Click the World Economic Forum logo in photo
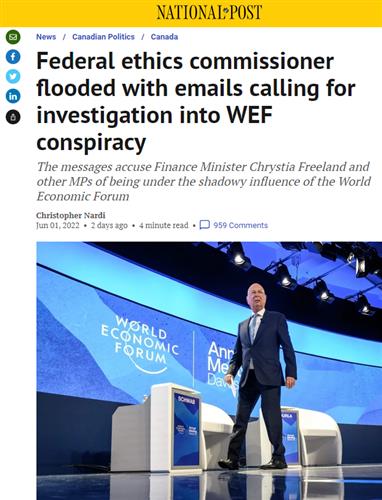 click(x=140, y=344)
